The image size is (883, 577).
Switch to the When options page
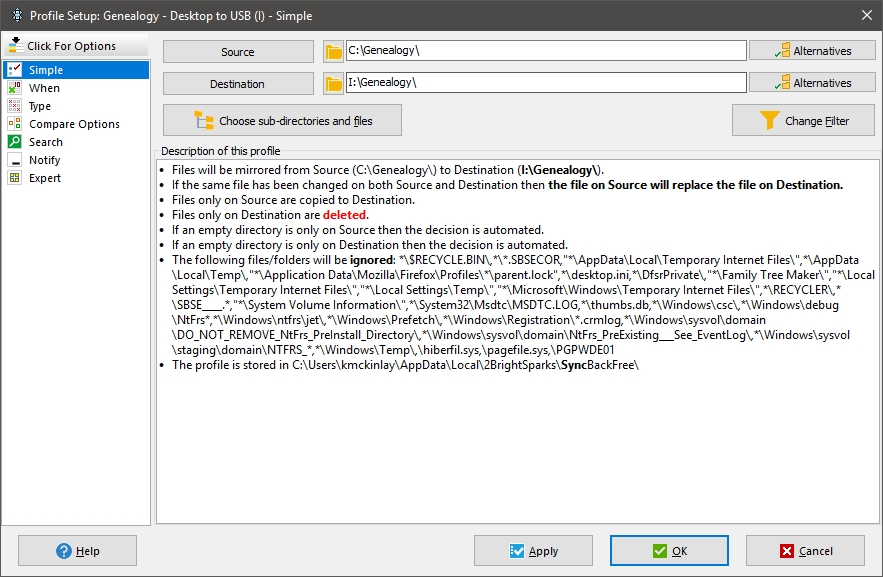coord(44,88)
